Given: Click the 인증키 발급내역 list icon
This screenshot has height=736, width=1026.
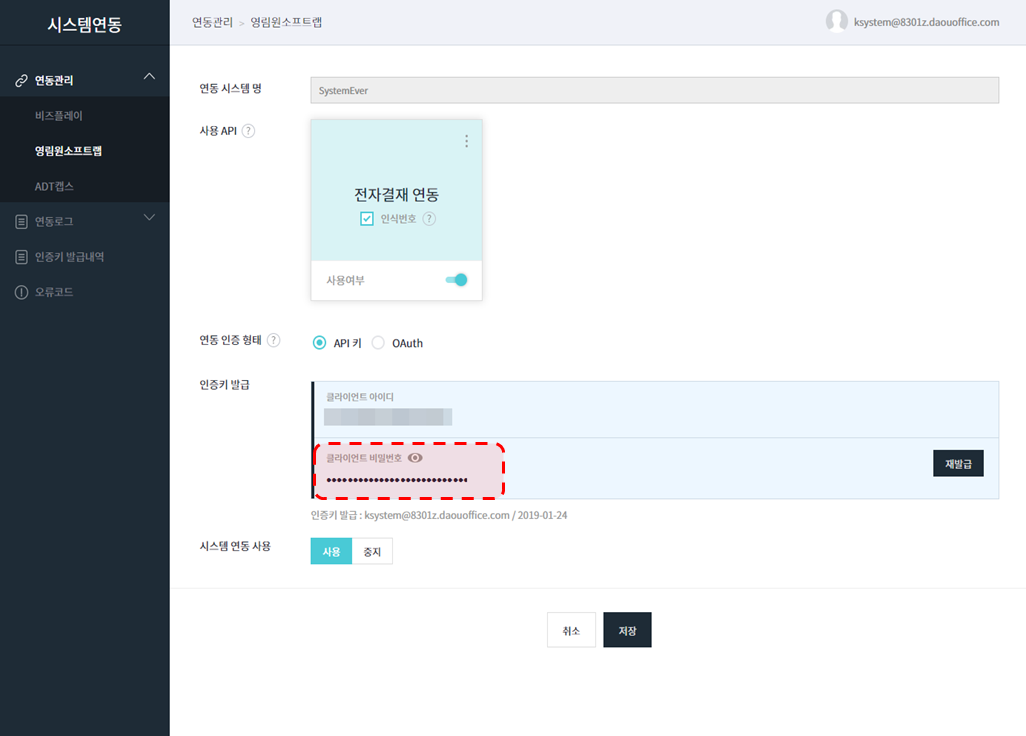Looking at the screenshot, I should click(21, 257).
